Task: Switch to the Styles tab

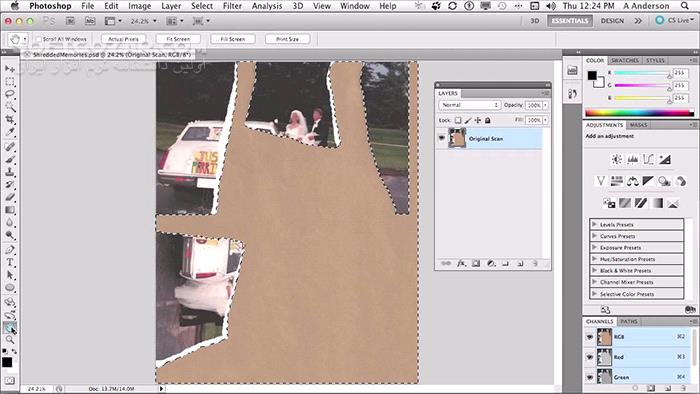Action: click(655, 60)
